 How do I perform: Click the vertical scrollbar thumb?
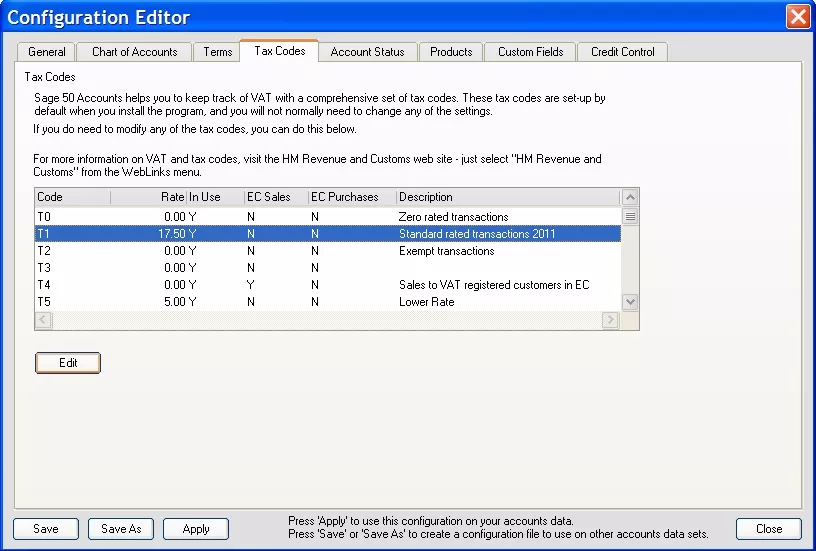tap(630, 216)
